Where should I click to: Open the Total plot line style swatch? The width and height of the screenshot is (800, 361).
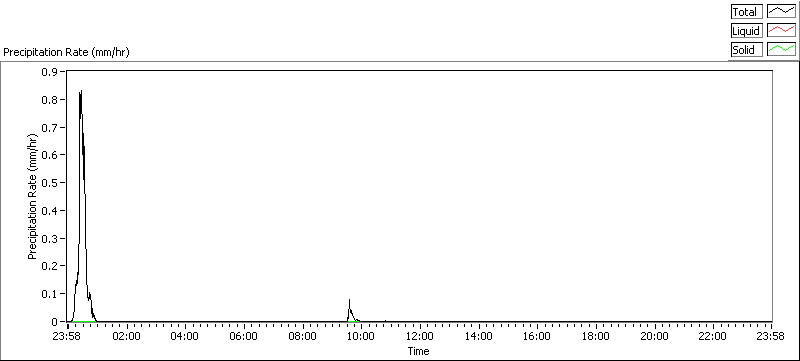click(x=781, y=12)
